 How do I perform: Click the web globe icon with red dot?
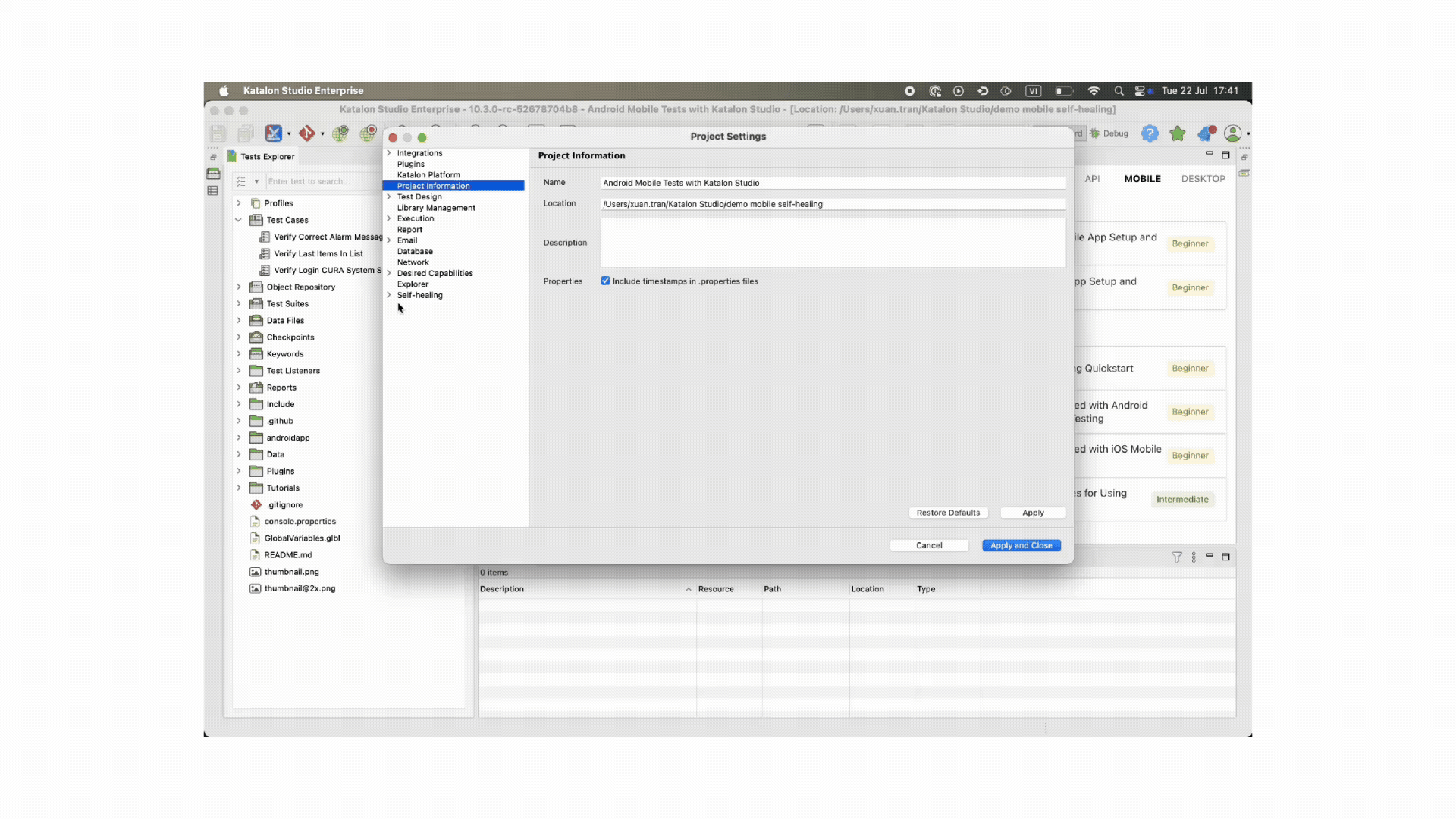pyautogui.click(x=369, y=133)
